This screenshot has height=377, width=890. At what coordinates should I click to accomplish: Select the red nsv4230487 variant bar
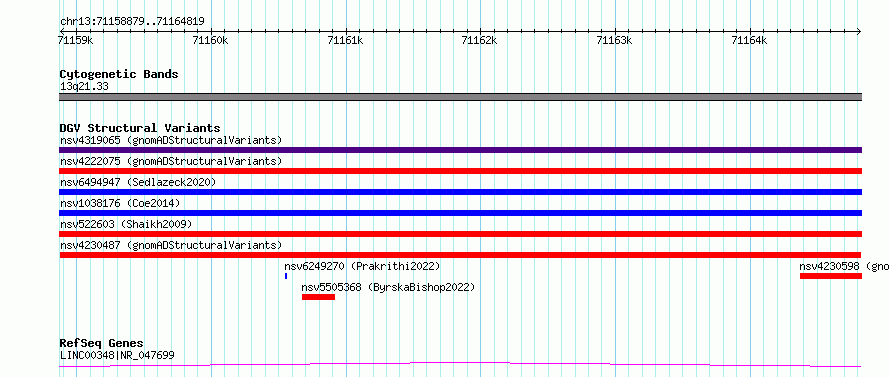tap(460, 255)
